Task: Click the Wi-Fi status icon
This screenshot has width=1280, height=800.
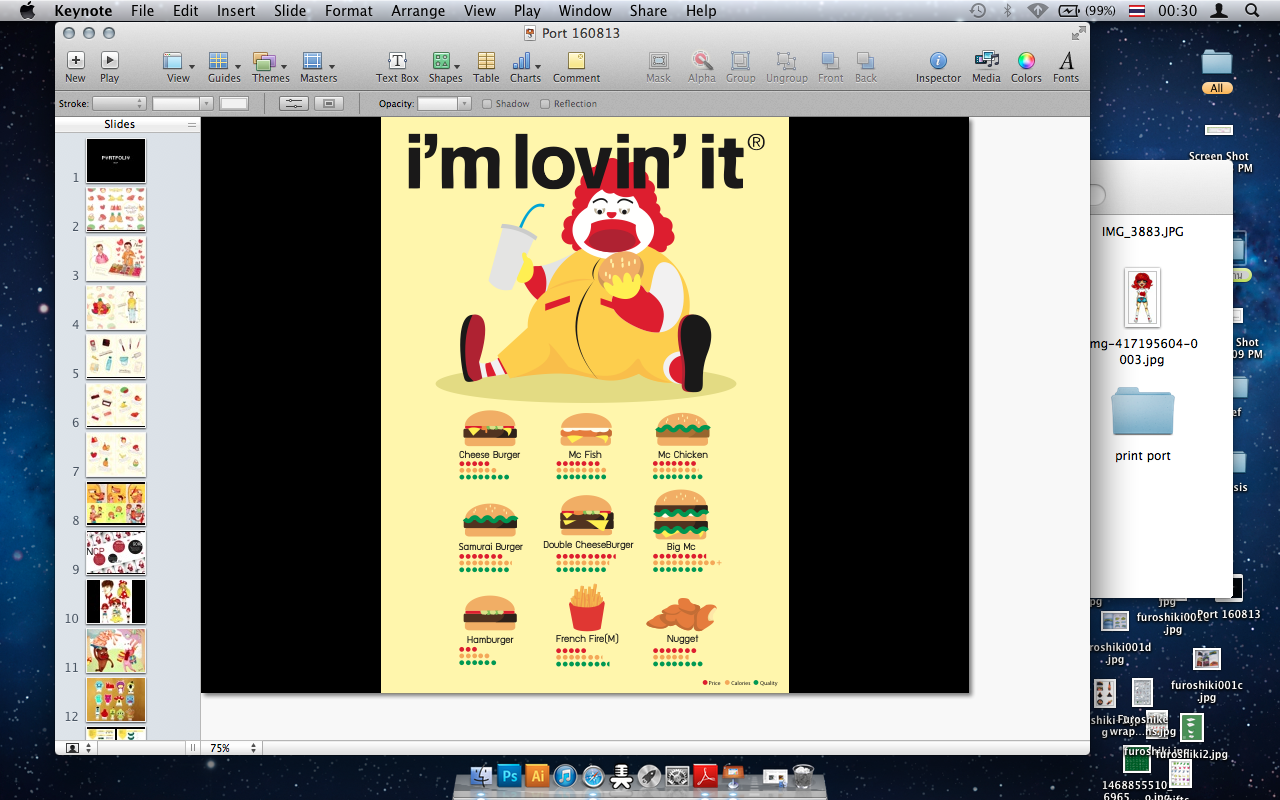Action: coord(1037,11)
